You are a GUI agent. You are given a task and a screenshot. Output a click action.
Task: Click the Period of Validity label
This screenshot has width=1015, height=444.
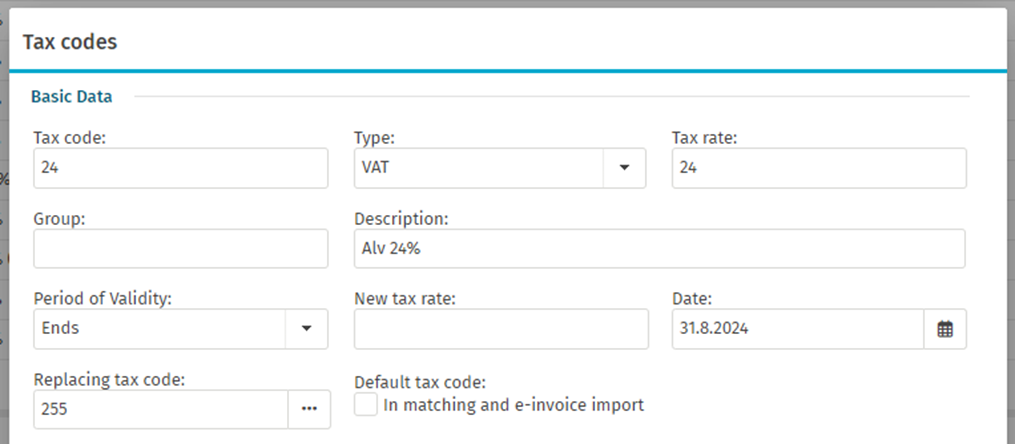pyautogui.click(x=102, y=299)
